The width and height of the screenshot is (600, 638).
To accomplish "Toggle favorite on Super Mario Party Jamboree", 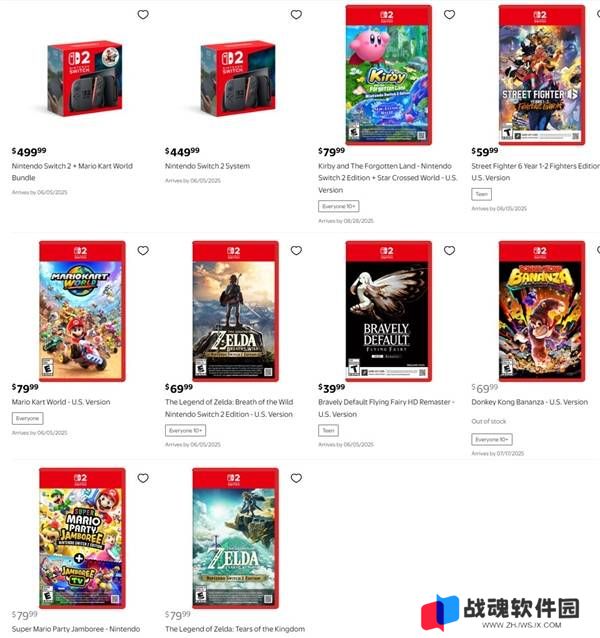I will (x=143, y=478).
